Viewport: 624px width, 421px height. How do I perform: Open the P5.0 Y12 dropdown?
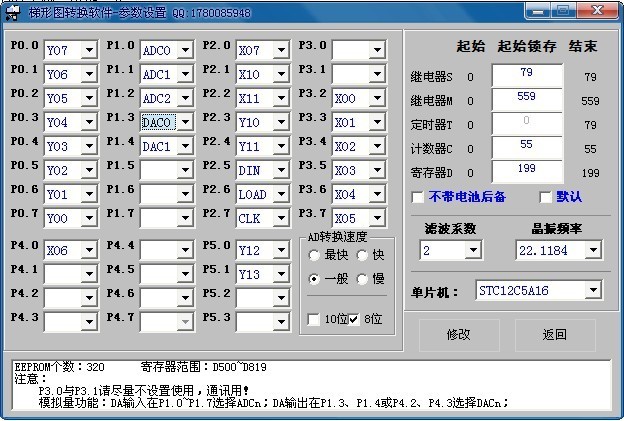(279, 250)
